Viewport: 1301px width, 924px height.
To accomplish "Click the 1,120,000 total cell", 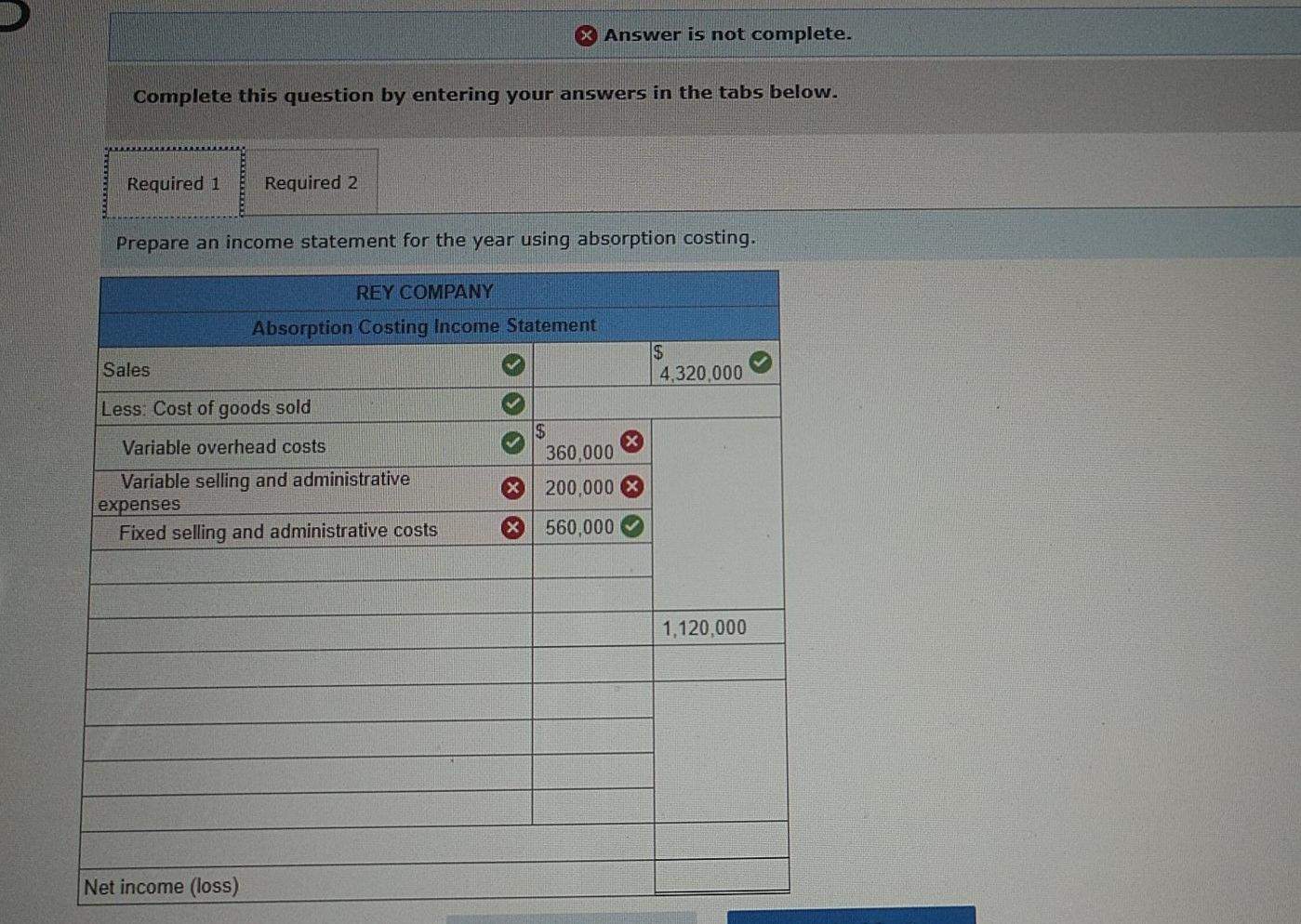I will coord(719,628).
